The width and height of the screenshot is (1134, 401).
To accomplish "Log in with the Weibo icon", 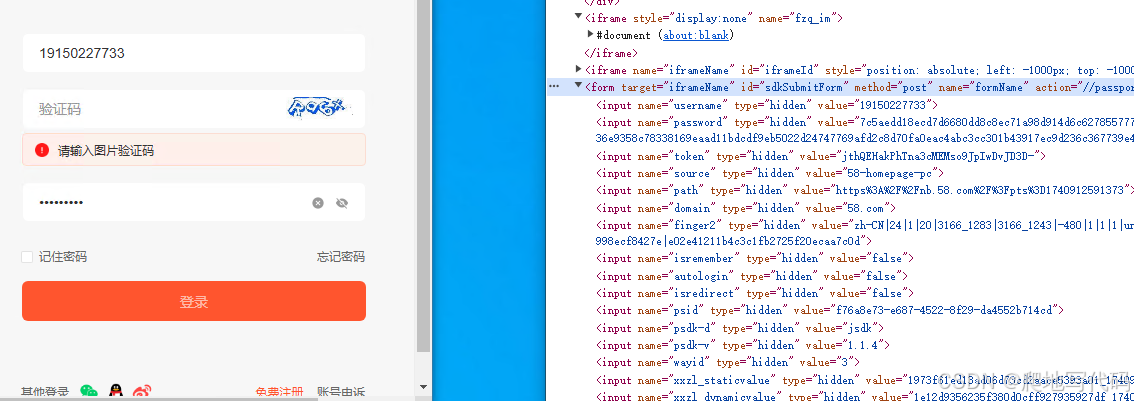I will click(x=142, y=392).
